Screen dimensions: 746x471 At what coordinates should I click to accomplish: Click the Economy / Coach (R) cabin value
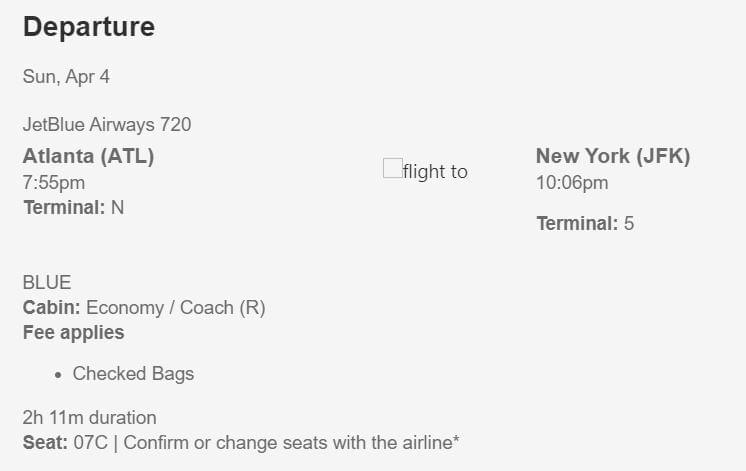point(176,308)
